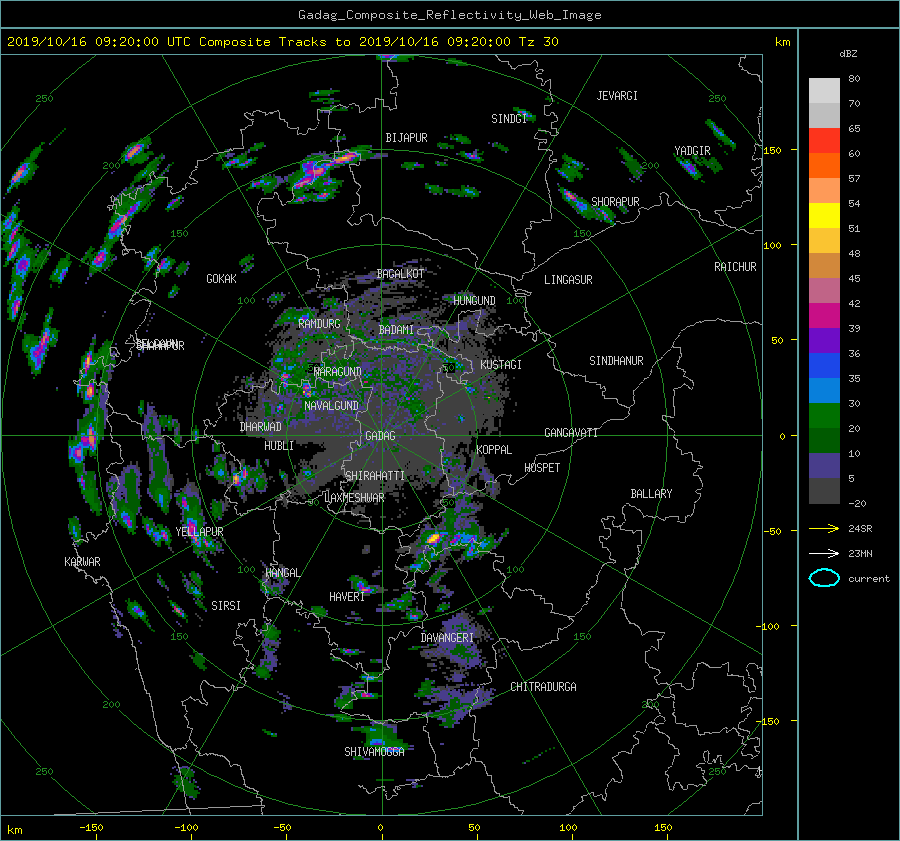Click the SIRSI city label
900x841 pixels.
click(x=226, y=606)
